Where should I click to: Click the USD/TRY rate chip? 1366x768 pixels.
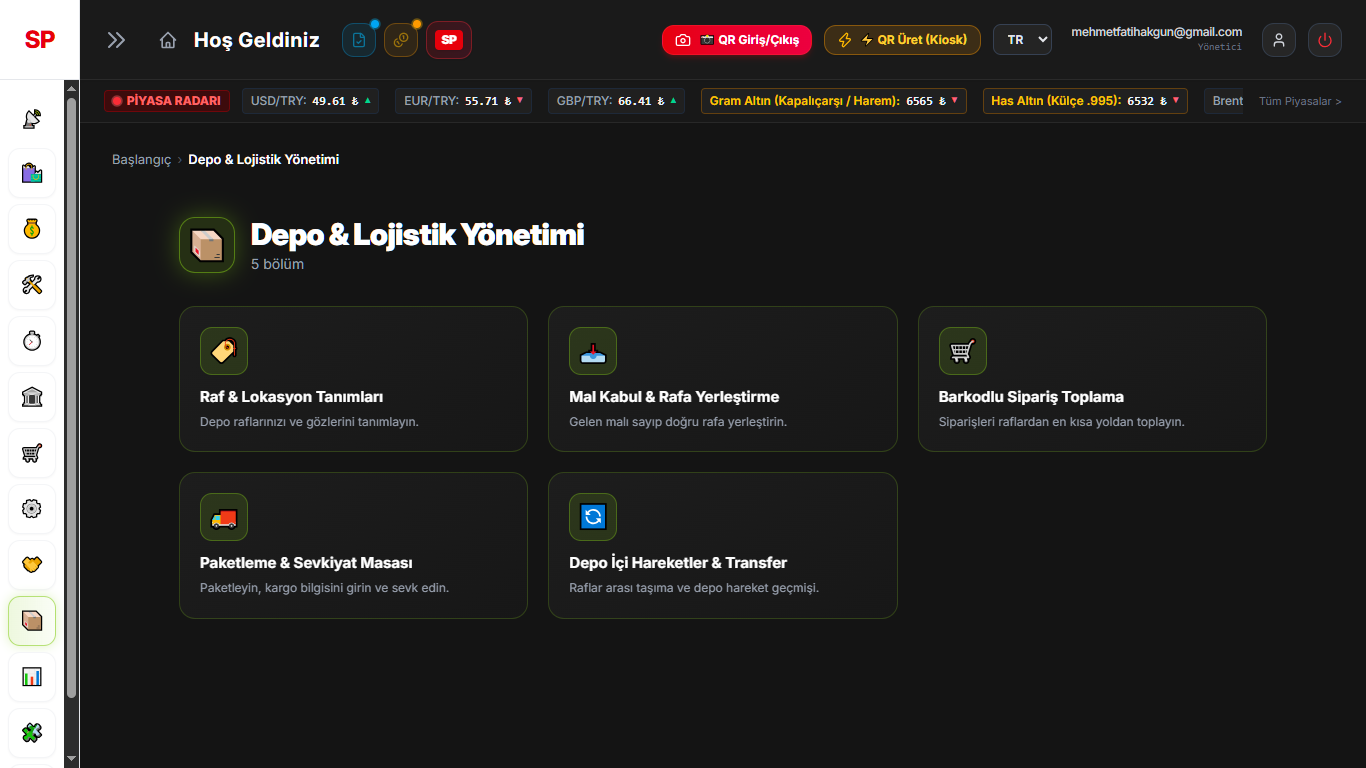point(311,101)
